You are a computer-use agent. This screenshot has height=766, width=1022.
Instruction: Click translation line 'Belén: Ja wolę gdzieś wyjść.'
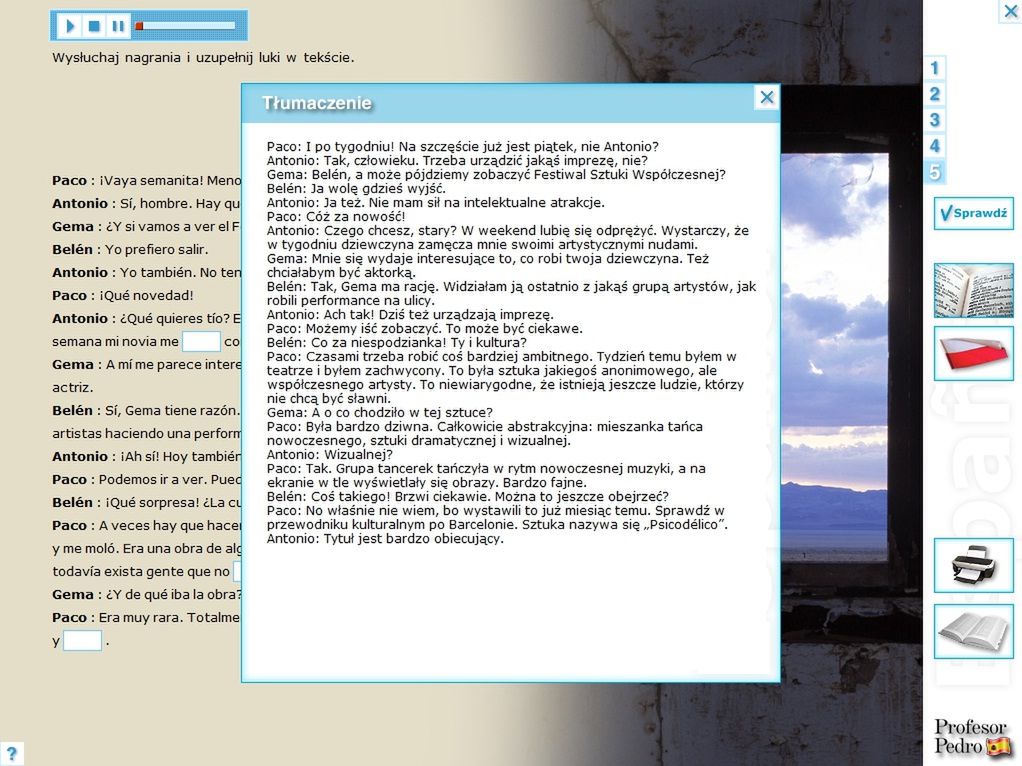click(x=356, y=188)
